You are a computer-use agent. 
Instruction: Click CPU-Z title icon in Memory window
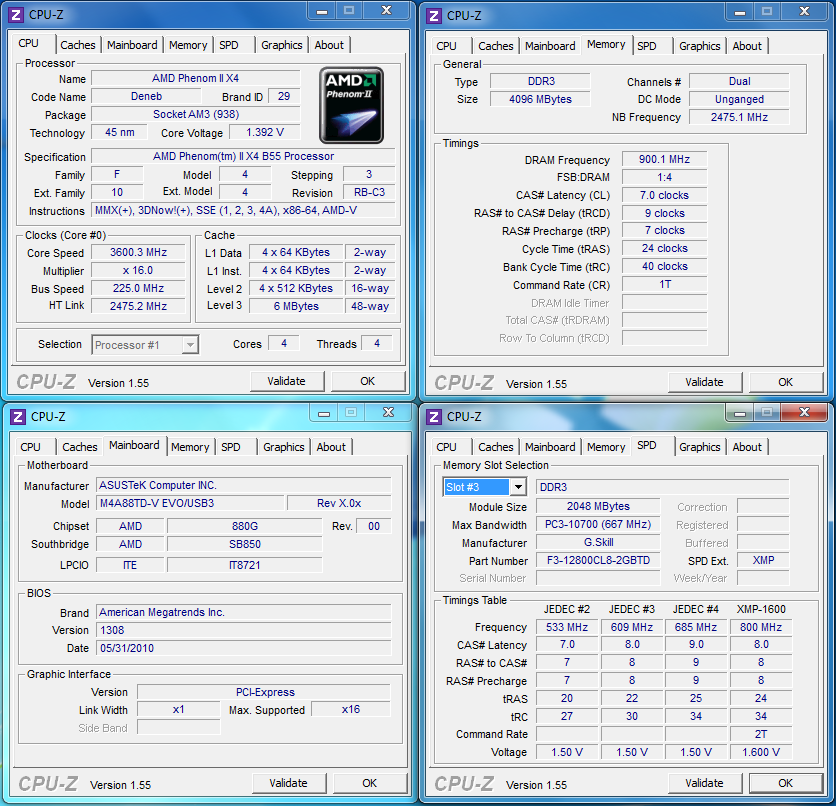pyautogui.click(x=434, y=16)
